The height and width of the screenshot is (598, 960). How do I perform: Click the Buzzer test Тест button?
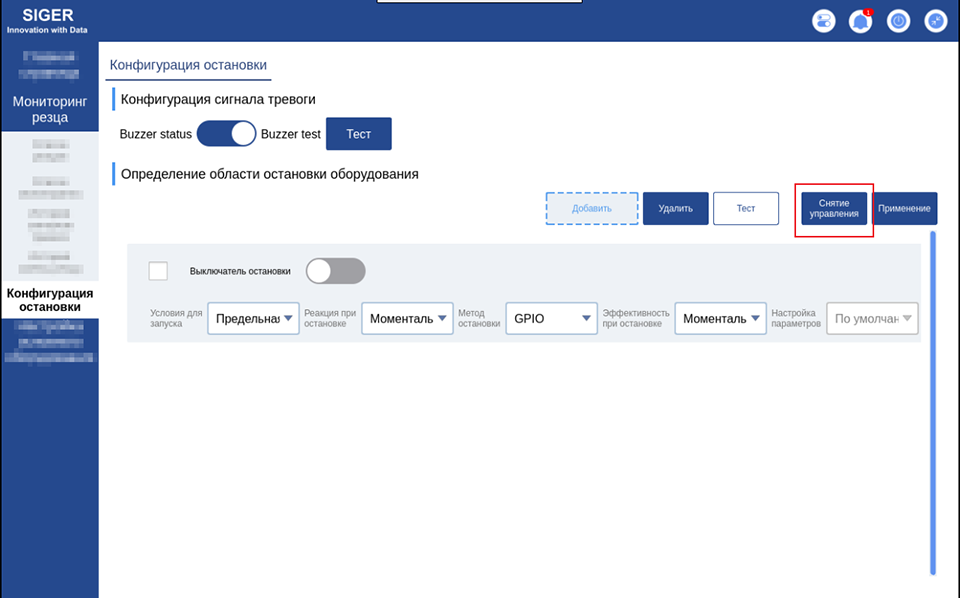coord(359,134)
